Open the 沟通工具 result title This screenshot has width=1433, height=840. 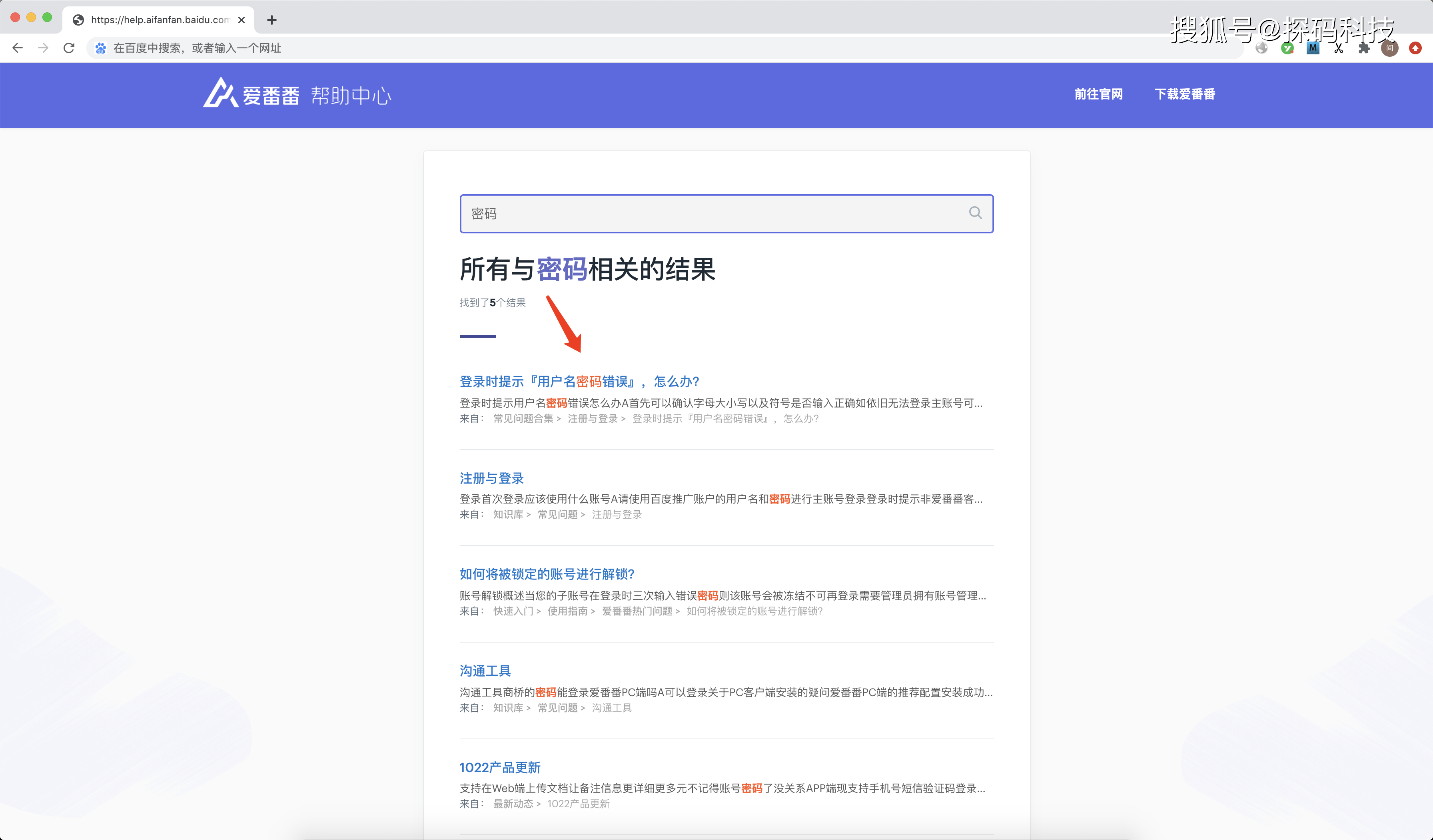point(485,671)
